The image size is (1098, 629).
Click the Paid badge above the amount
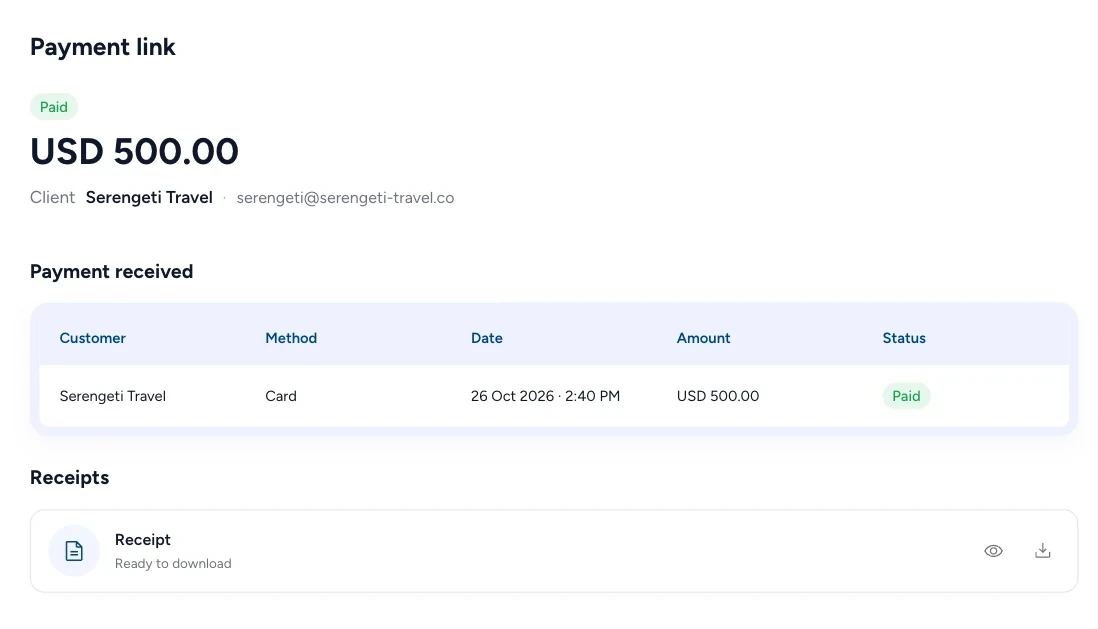(x=54, y=107)
